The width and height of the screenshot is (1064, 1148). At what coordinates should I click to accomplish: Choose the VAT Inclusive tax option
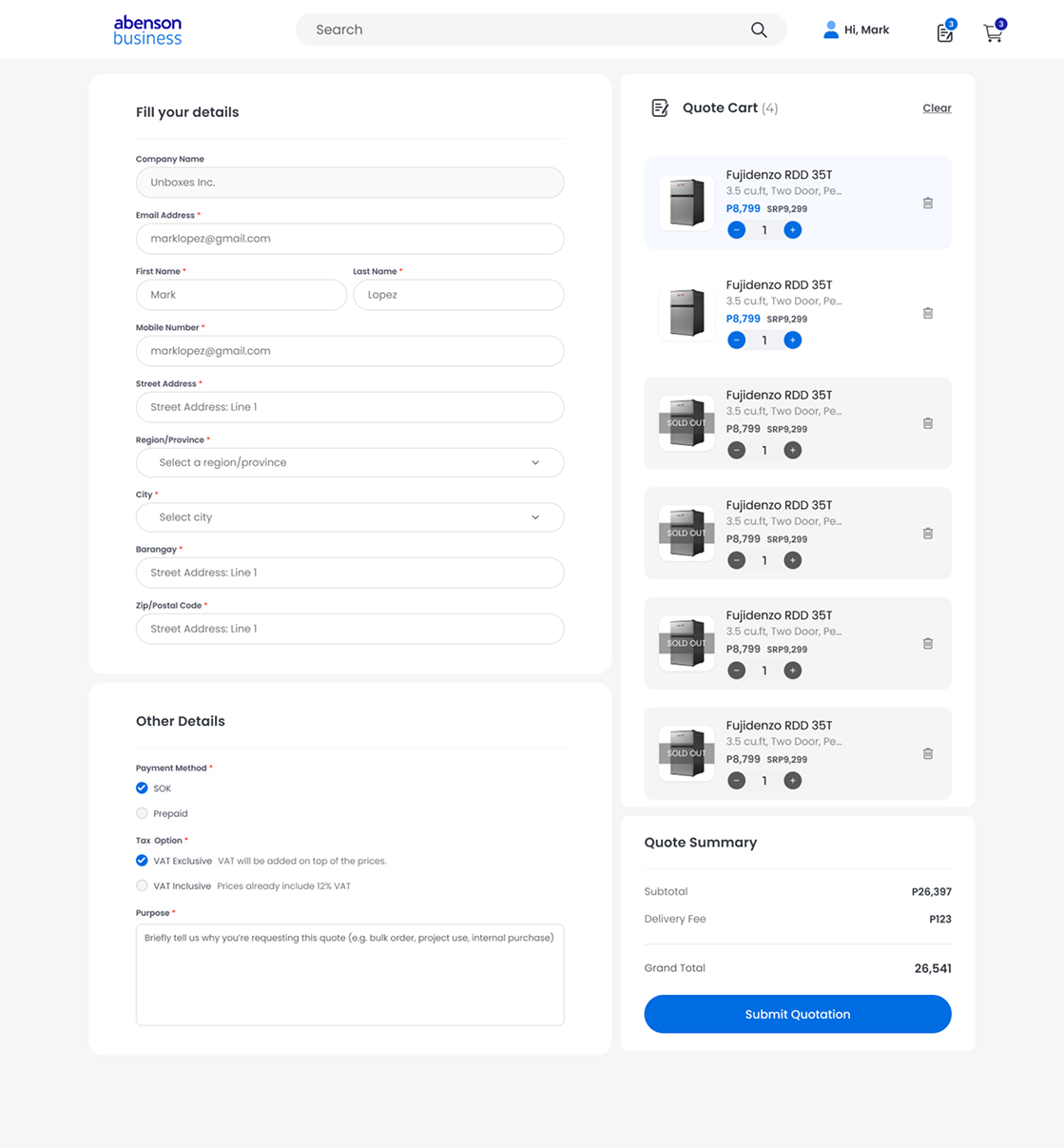[x=142, y=885]
